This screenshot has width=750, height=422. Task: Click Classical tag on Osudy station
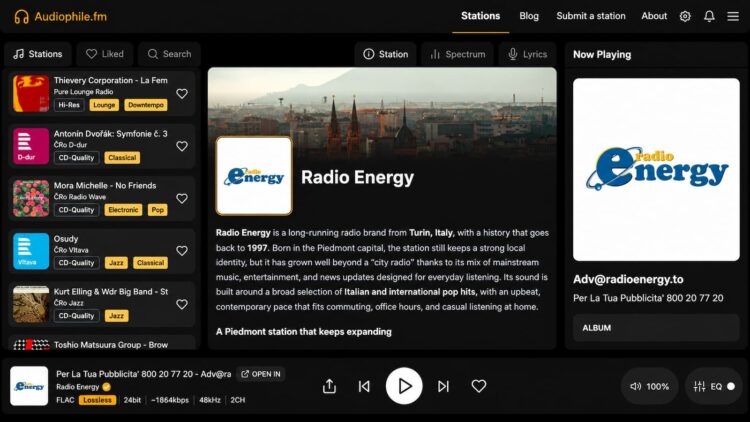pyautogui.click(x=150, y=263)
